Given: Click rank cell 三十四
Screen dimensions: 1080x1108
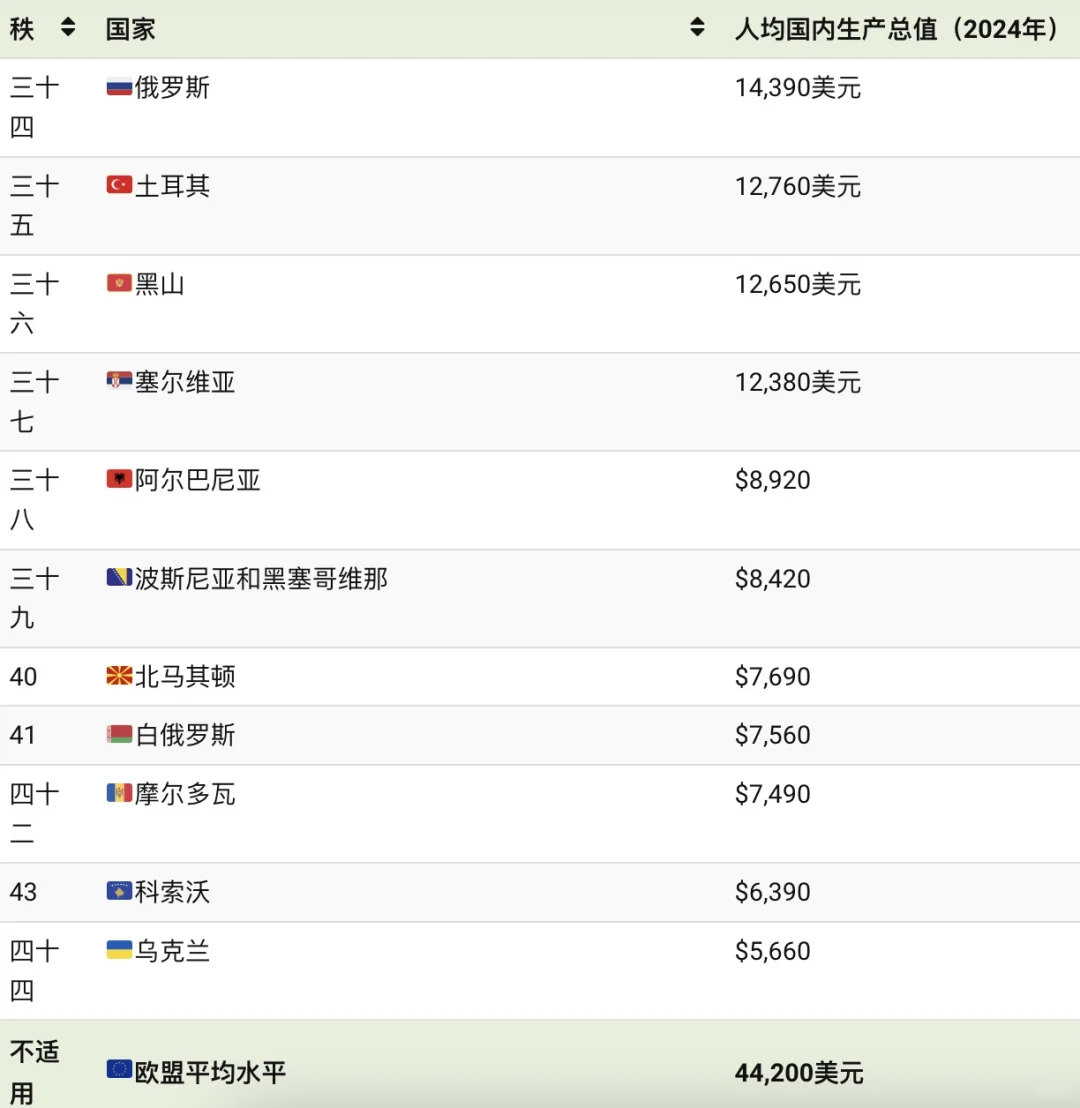Looking at the screenshot, I should click(34, 107).
